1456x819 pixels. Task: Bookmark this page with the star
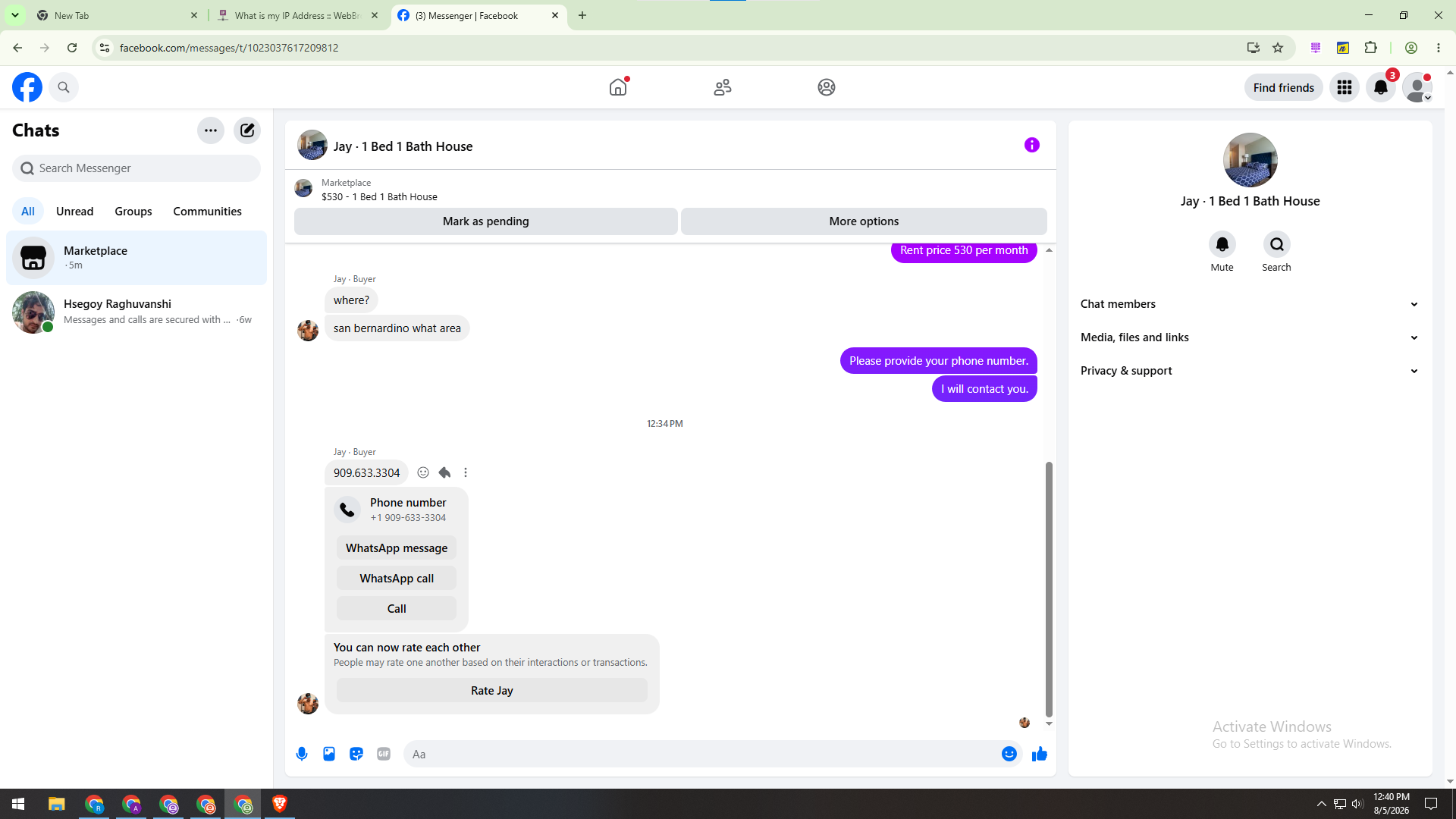(x=1278, y=48)
